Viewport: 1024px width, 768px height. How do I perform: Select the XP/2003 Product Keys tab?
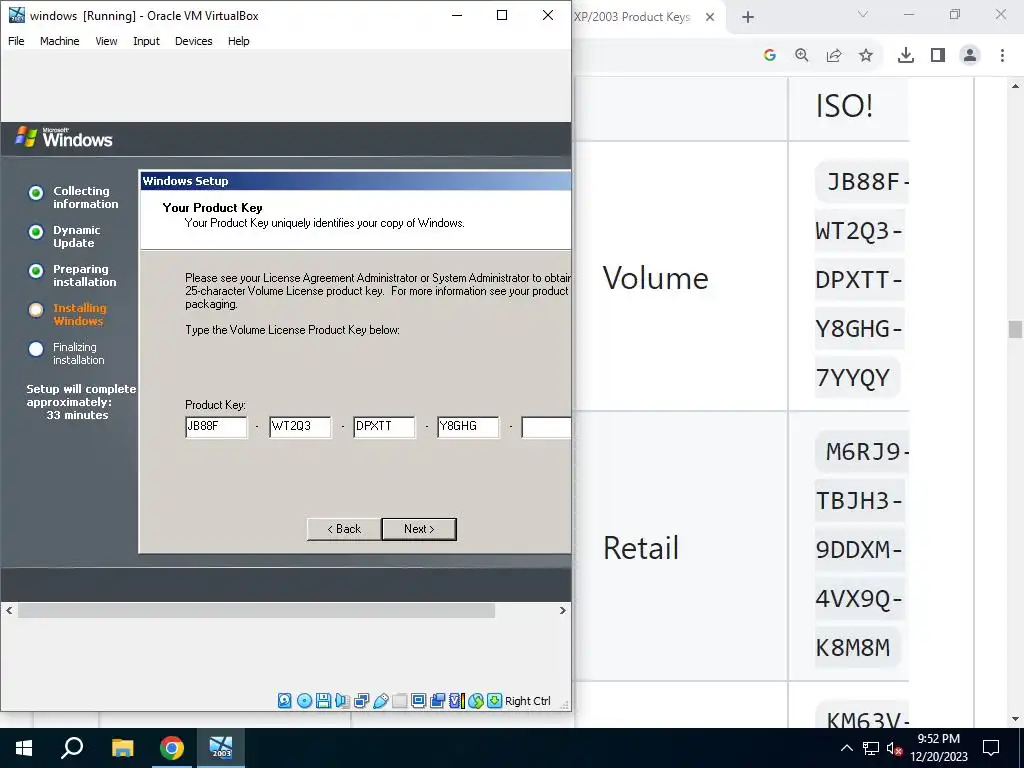tap(632, 17)
